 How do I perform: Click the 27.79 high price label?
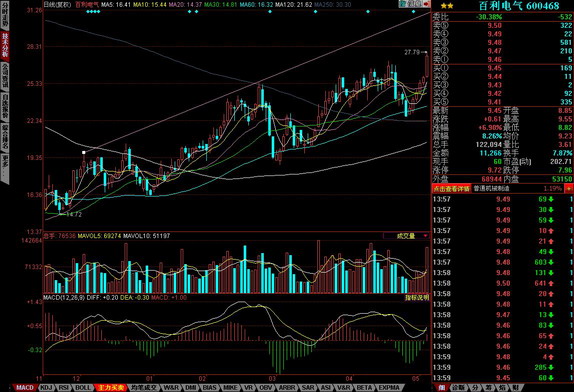tap(412, 52)
